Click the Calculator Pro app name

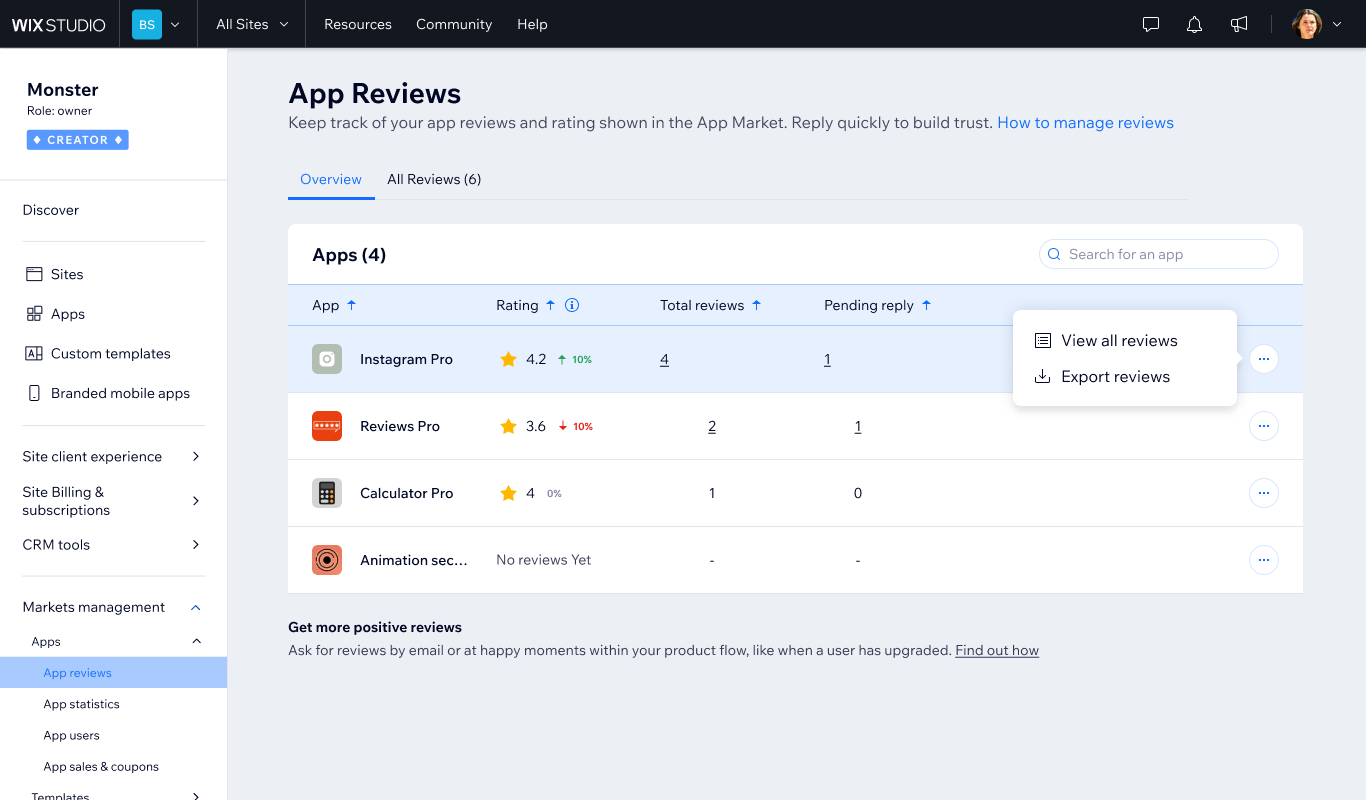tap(406, 493)
